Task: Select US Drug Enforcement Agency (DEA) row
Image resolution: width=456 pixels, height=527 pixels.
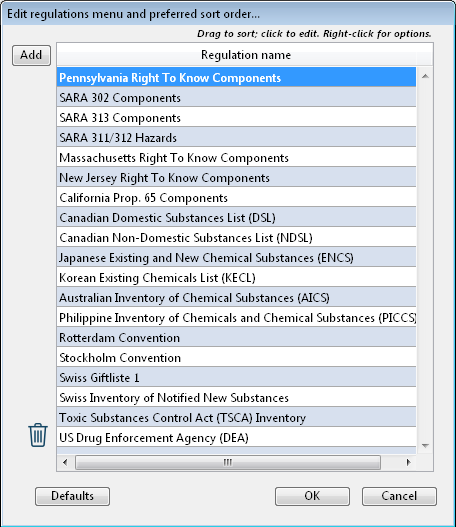Action: click(236, 438)
